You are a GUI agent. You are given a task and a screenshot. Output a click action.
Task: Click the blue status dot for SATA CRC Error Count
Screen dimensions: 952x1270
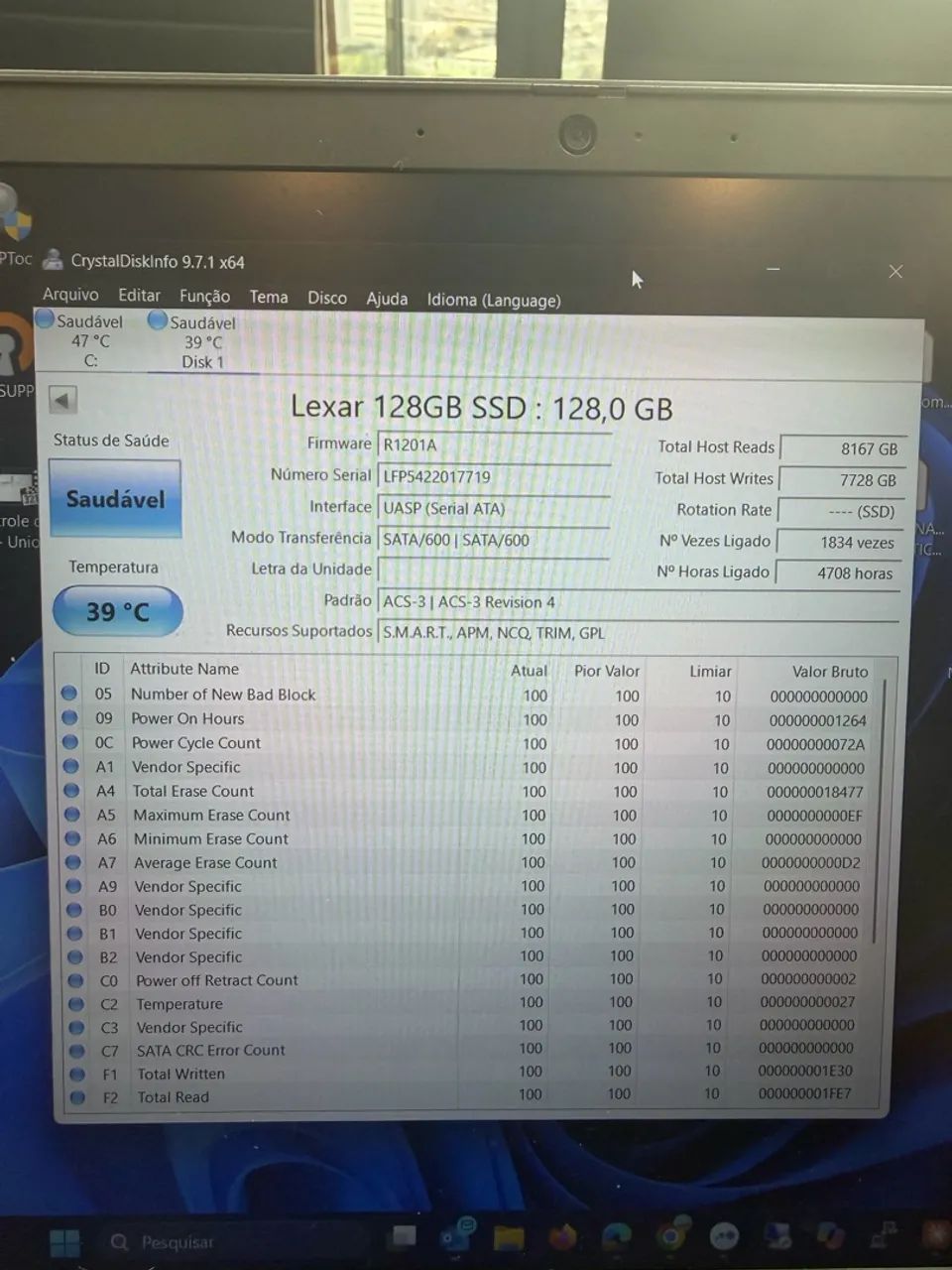pyautogui.click(x=77, y=1051)
